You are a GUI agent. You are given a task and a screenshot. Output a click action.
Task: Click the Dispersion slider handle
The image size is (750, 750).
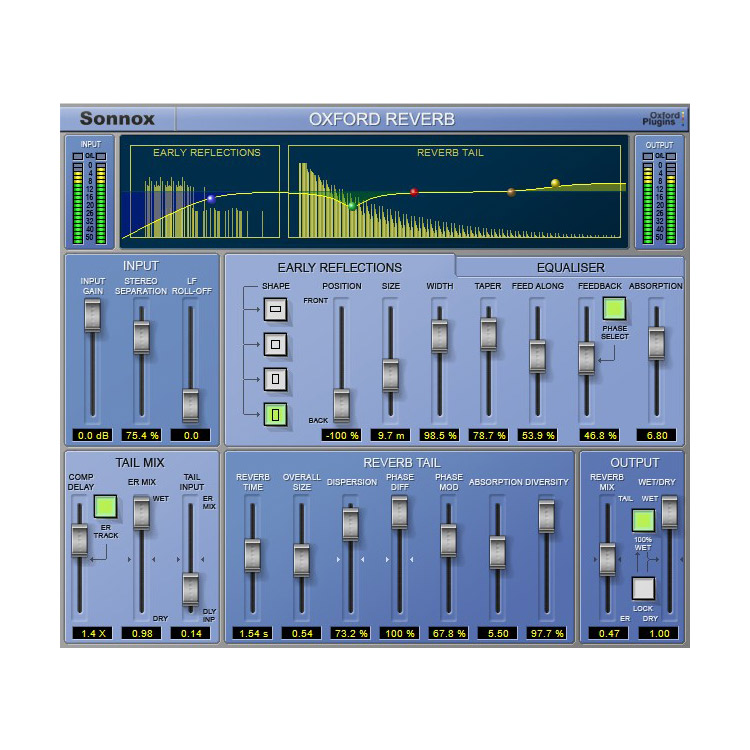tap(351, 524)
